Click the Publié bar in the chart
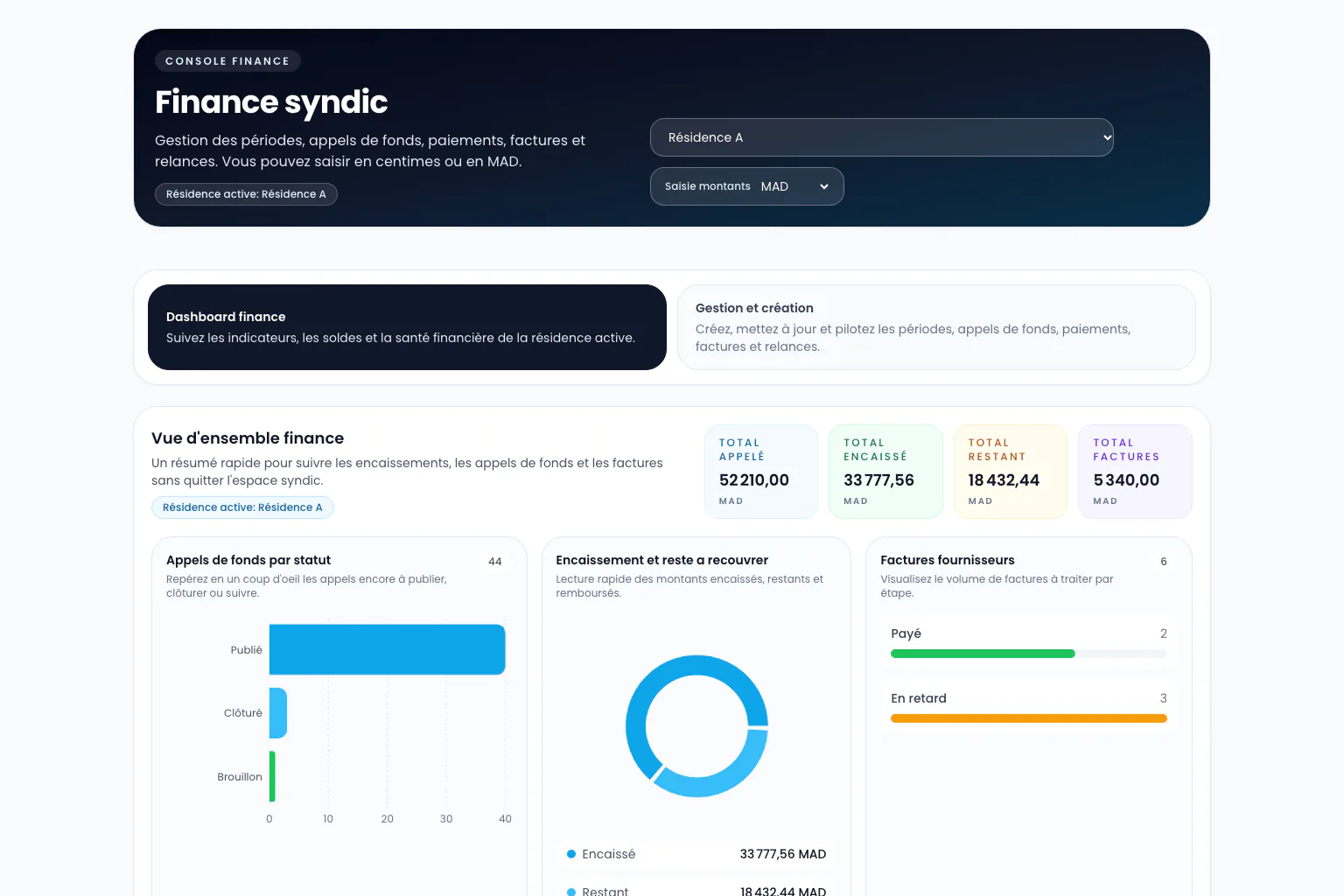 click(387, 649)
